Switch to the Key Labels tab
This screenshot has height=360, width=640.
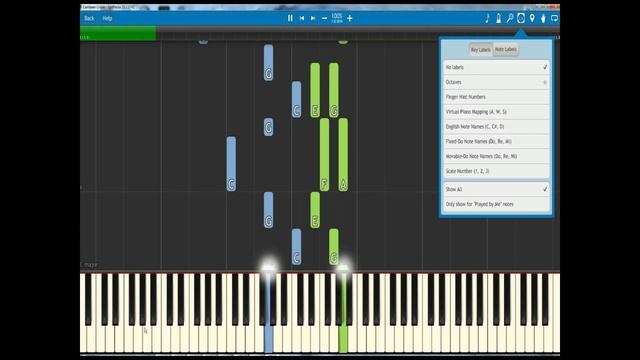[481, 50]
